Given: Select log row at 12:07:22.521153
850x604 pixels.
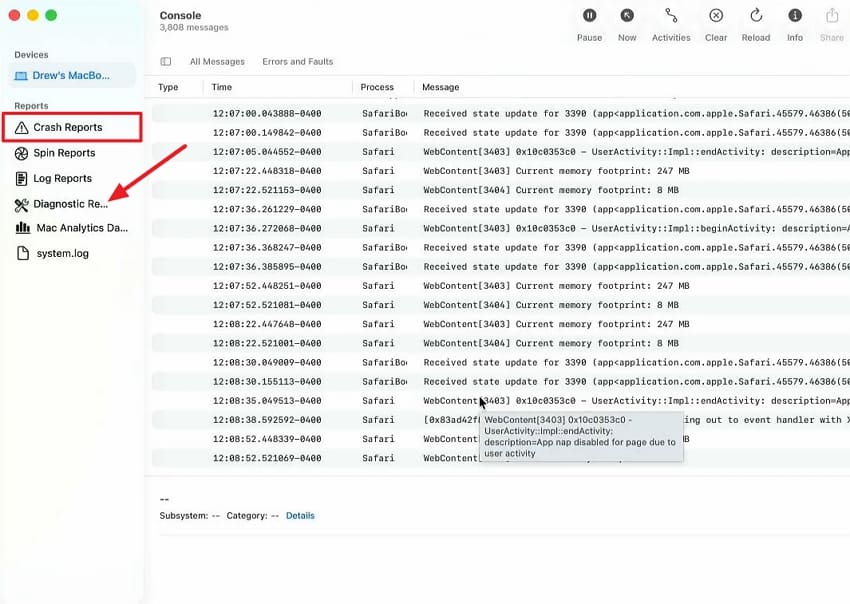Looking at the screenshot, I should [x=501, y=190].
